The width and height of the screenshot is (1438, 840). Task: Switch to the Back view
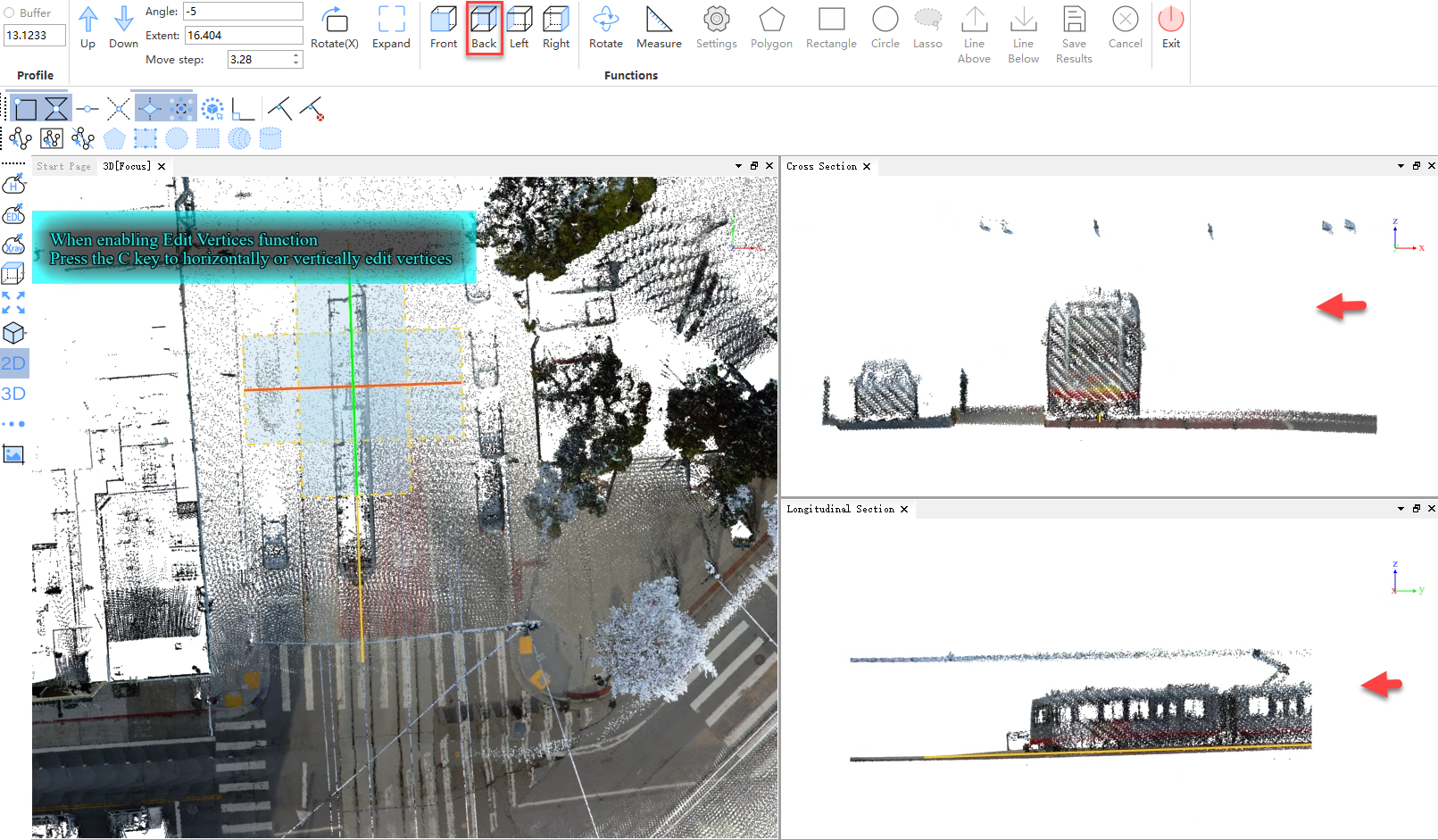484,28
